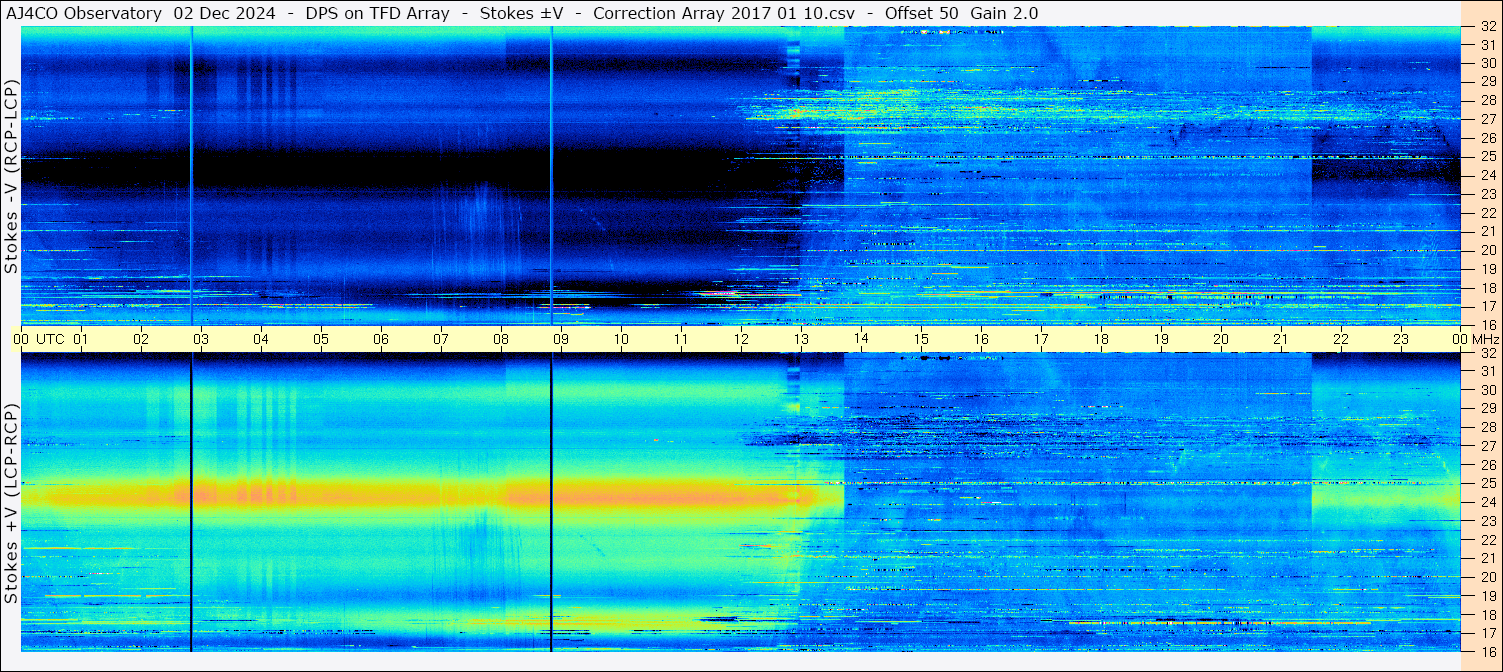Select the 09 hour mark on time axis
1503x672 pixels.
[561, 339]
